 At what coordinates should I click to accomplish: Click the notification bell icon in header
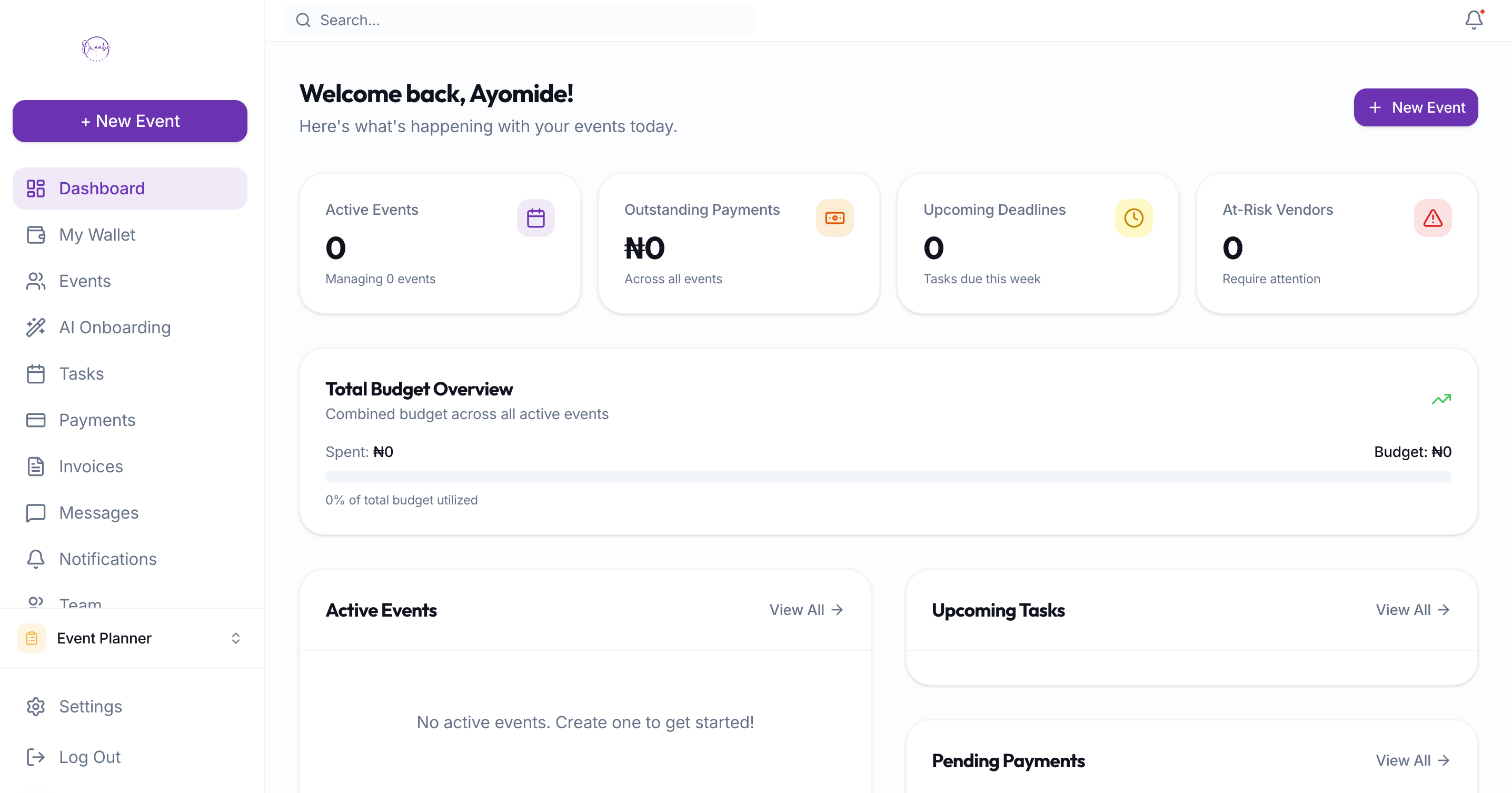pyautogui.click(x=1473, y=20)
